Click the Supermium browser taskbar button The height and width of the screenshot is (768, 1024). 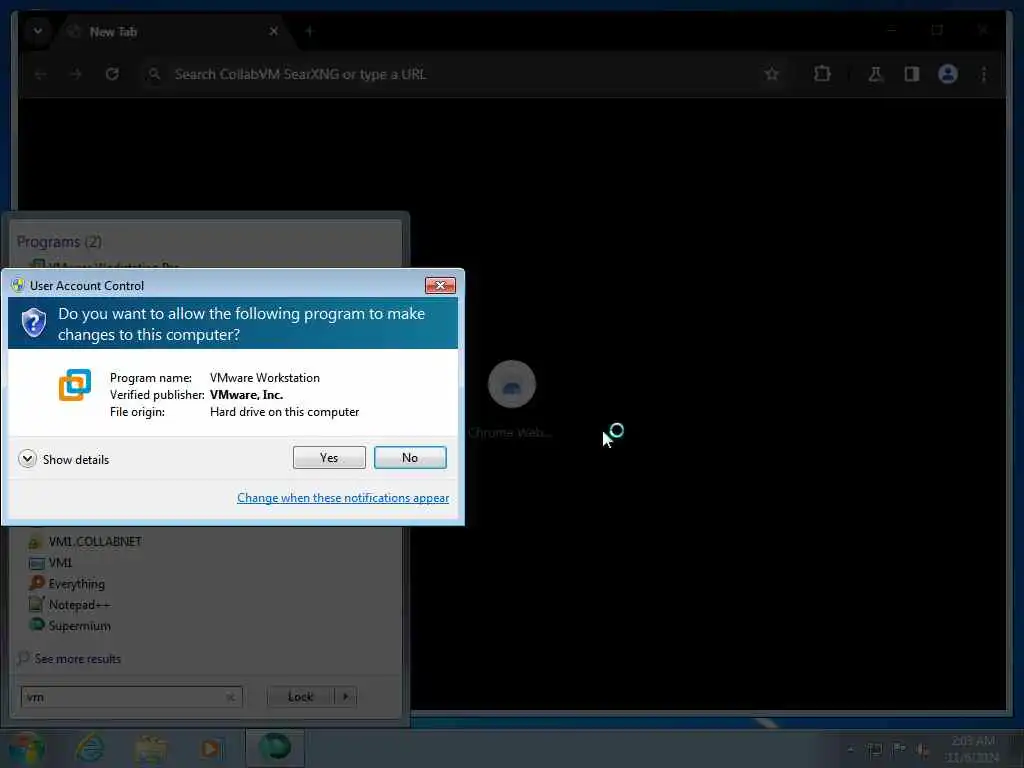click(x=275, y=748)
